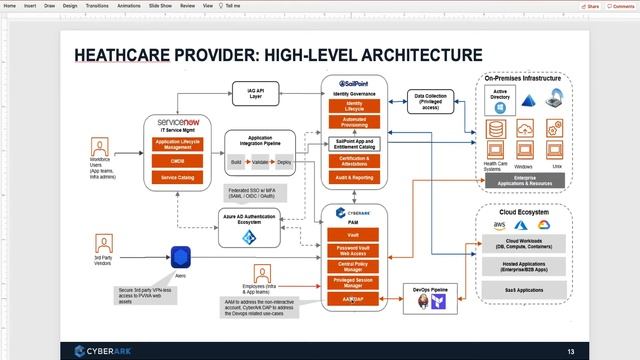This screenshot has width=640, height=360.
Task: Click the Audit & Reporting box
Action: coord(354,178)
